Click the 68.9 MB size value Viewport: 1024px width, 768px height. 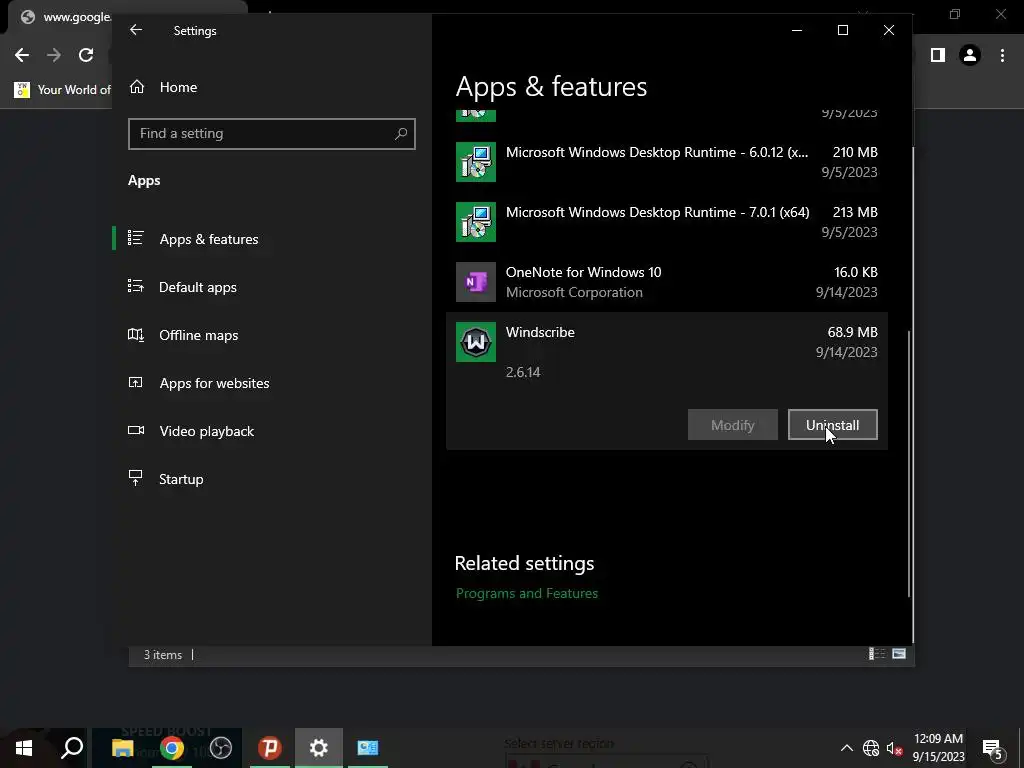pos(852,332)
